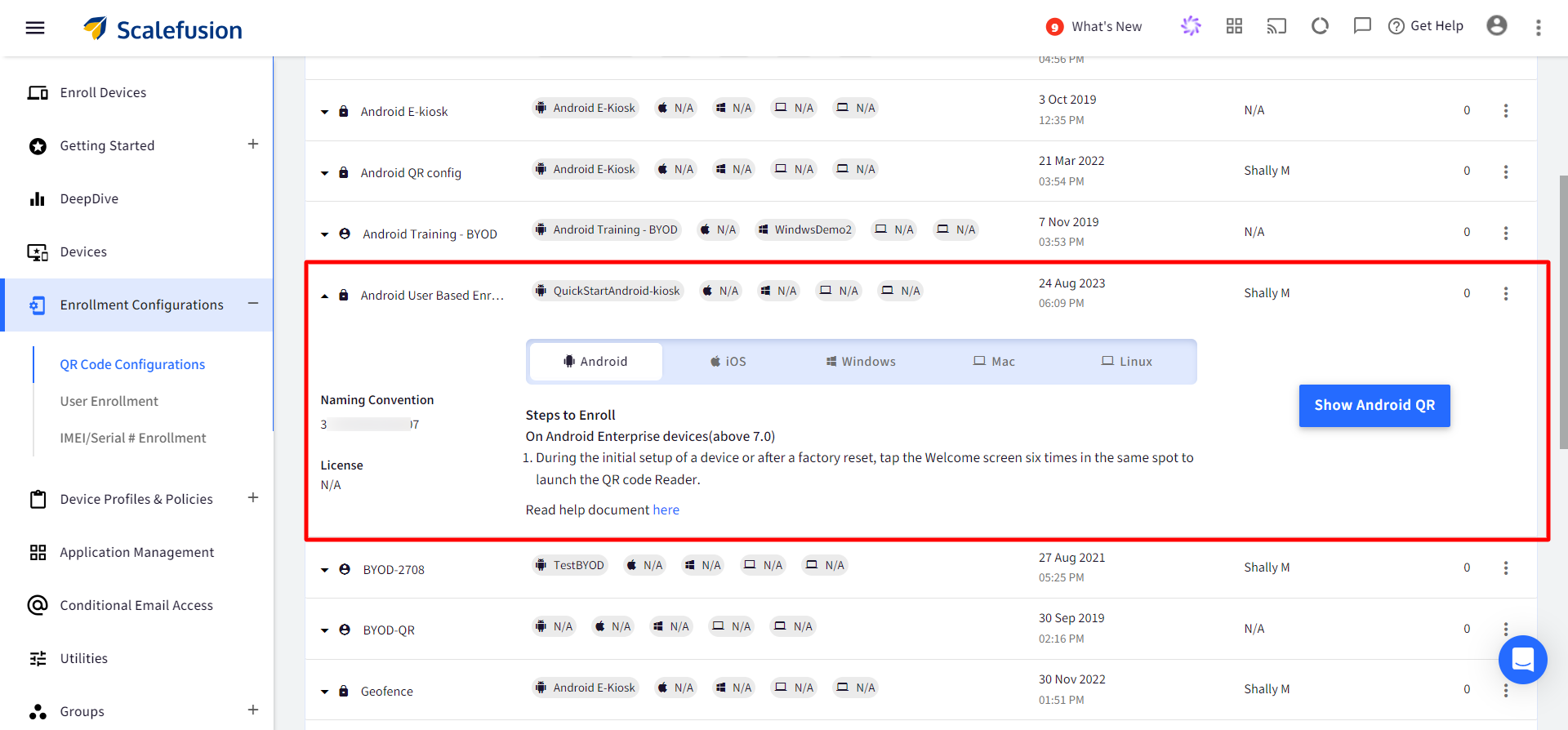Click WindwsDemo2 Windows profile chip
The image size is (1568, 730).
pos(804,229)
